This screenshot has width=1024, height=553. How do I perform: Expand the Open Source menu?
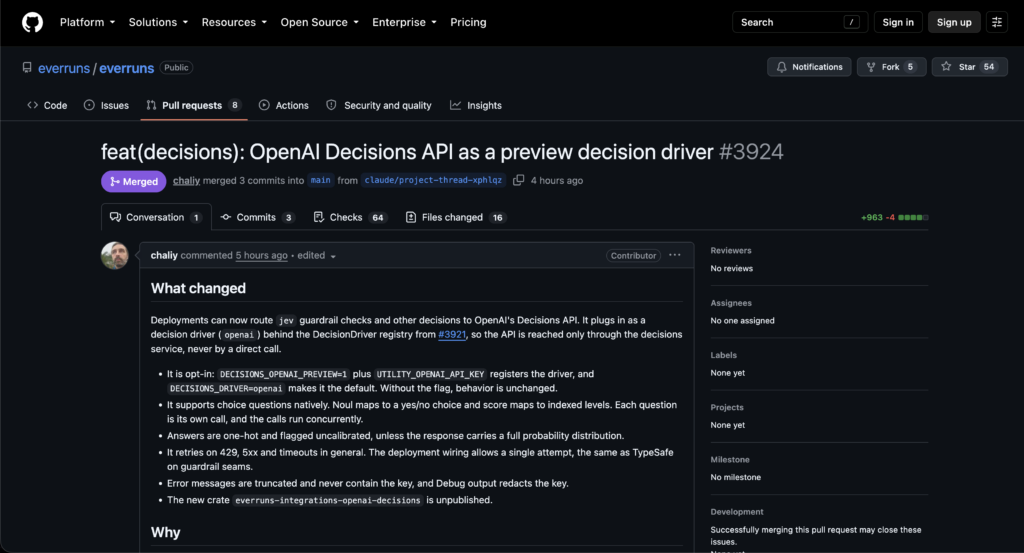tap(319, 22)
